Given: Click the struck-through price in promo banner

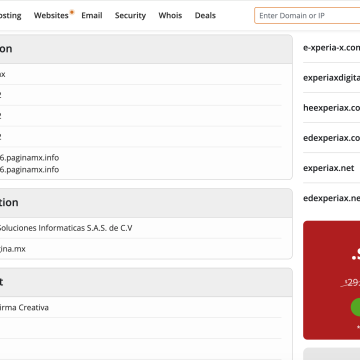Looking at the screenshot, I should [x=351, y=283].
